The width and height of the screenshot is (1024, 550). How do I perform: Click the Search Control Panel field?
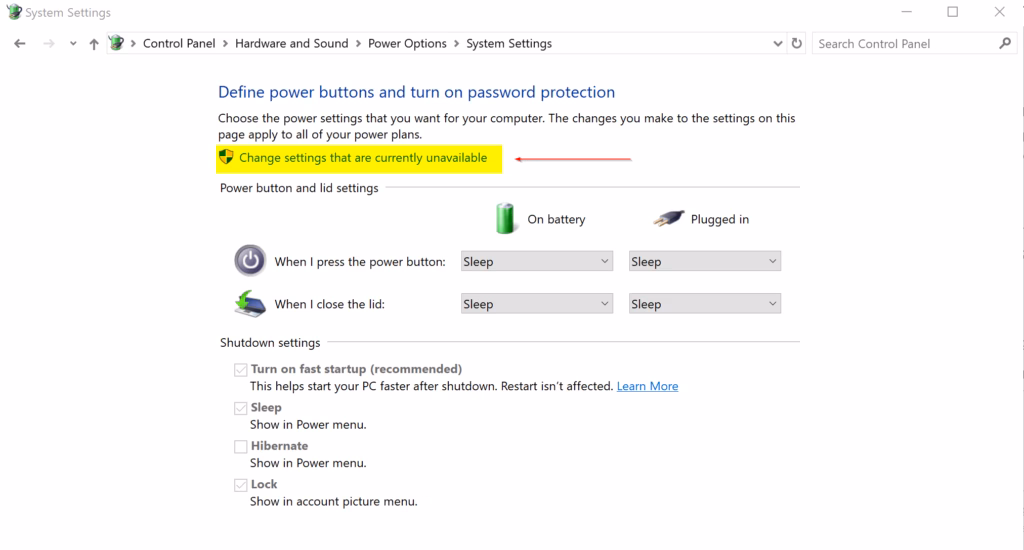click(x=903, y=44)
